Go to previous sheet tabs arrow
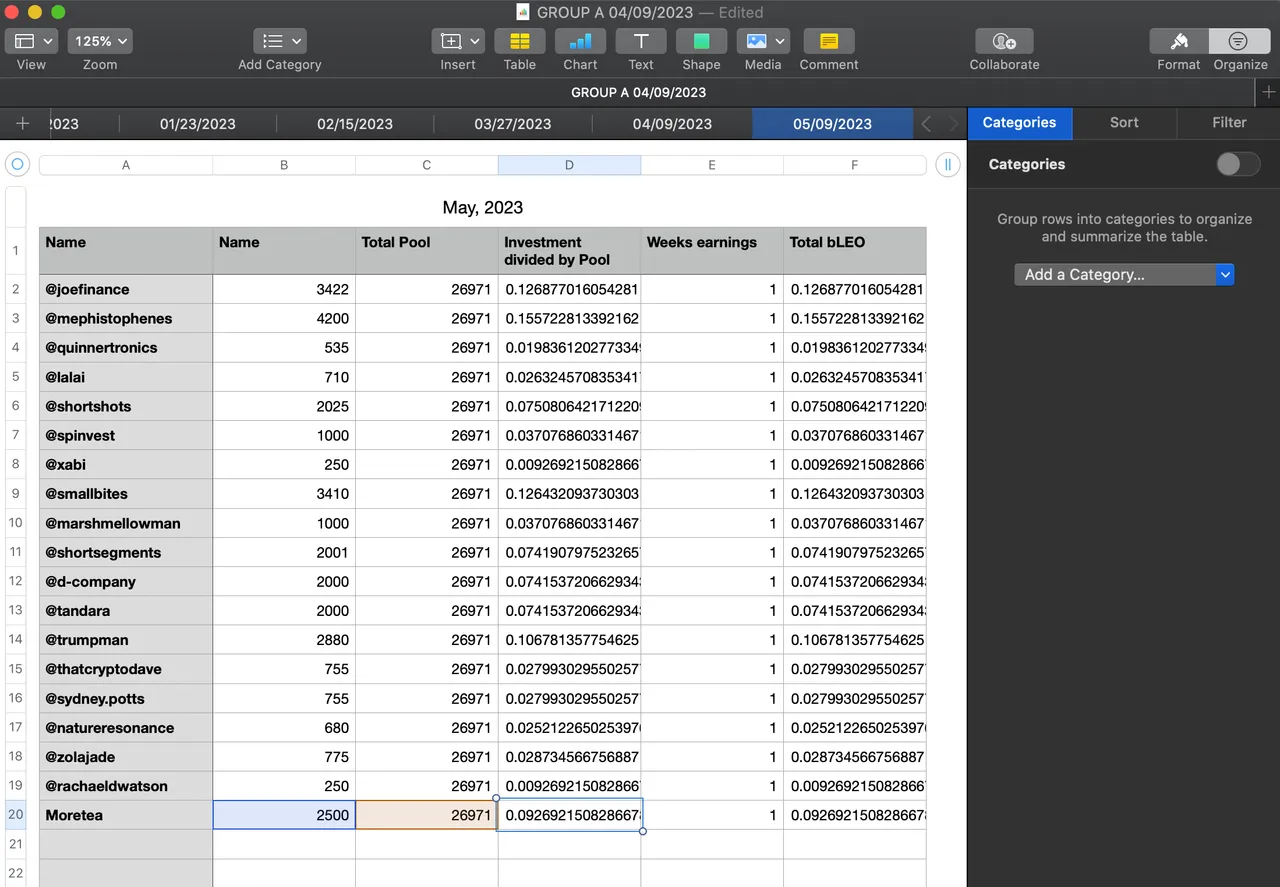 pos(927,124)
